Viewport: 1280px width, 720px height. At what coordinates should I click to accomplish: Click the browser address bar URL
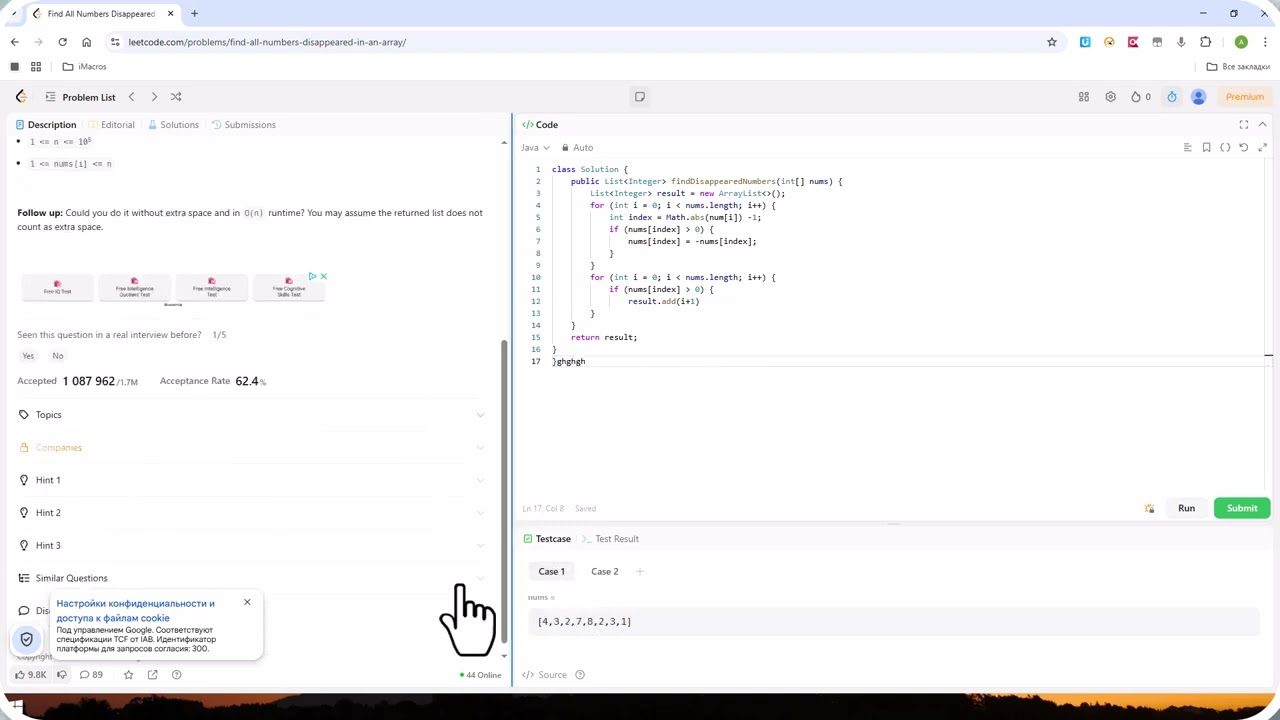[x=267, y=42]
